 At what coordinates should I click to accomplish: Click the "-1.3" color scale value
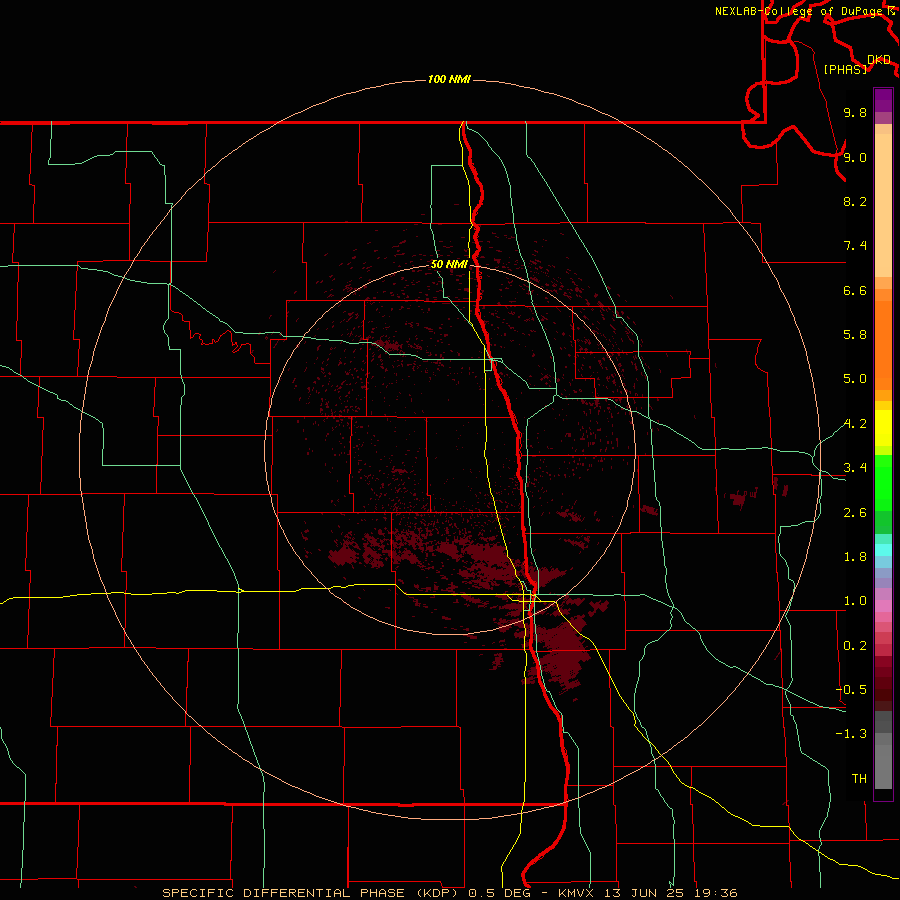[x=851, y=734]
